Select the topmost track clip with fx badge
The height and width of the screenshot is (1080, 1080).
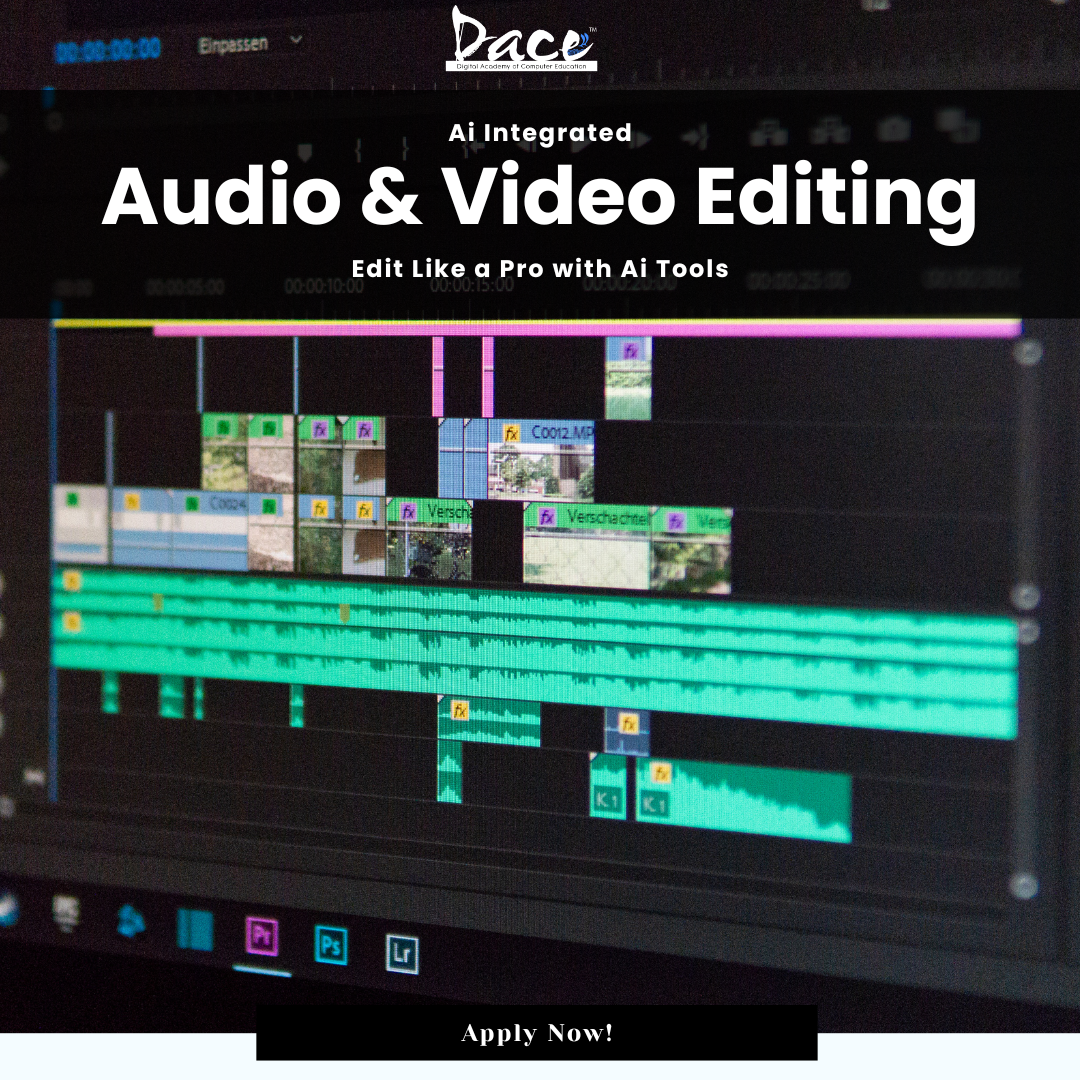tap(628, 378)
